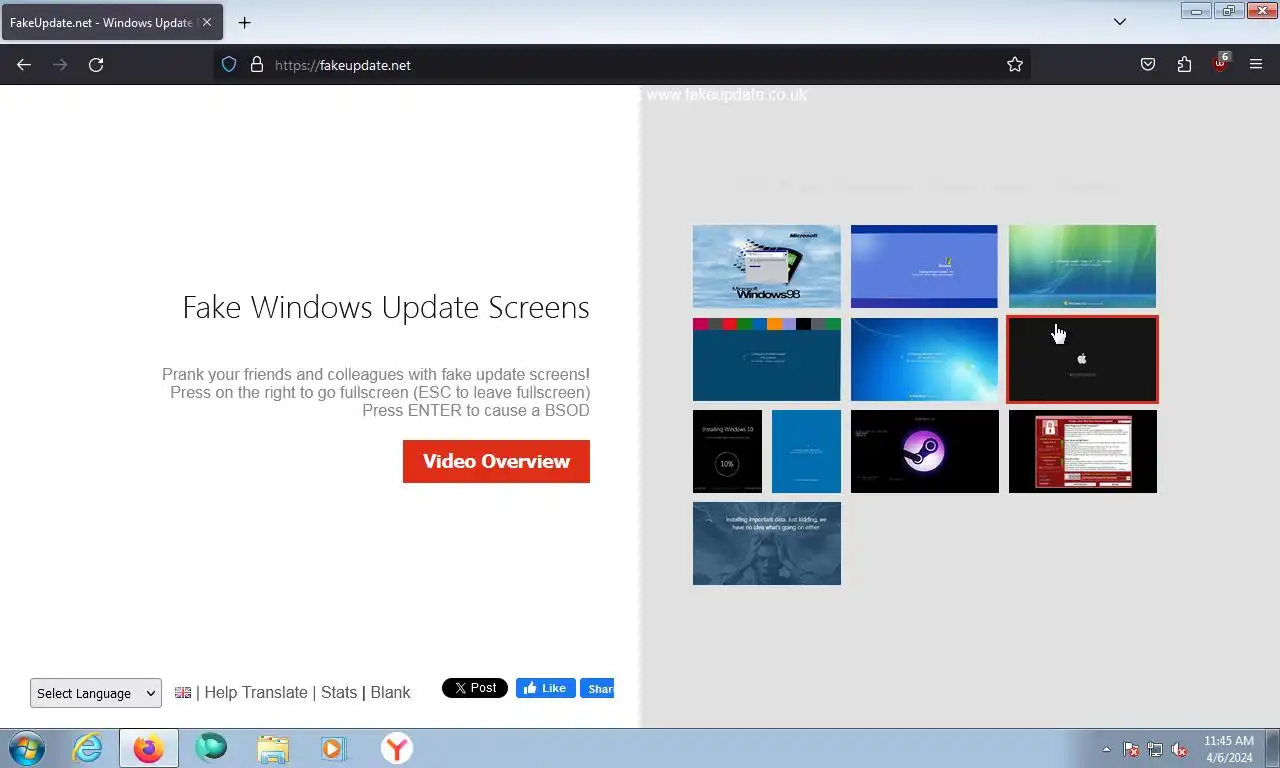This screenshot has height=768, width=1280.
Task: Reload the current page
Action: pos(96,65)
